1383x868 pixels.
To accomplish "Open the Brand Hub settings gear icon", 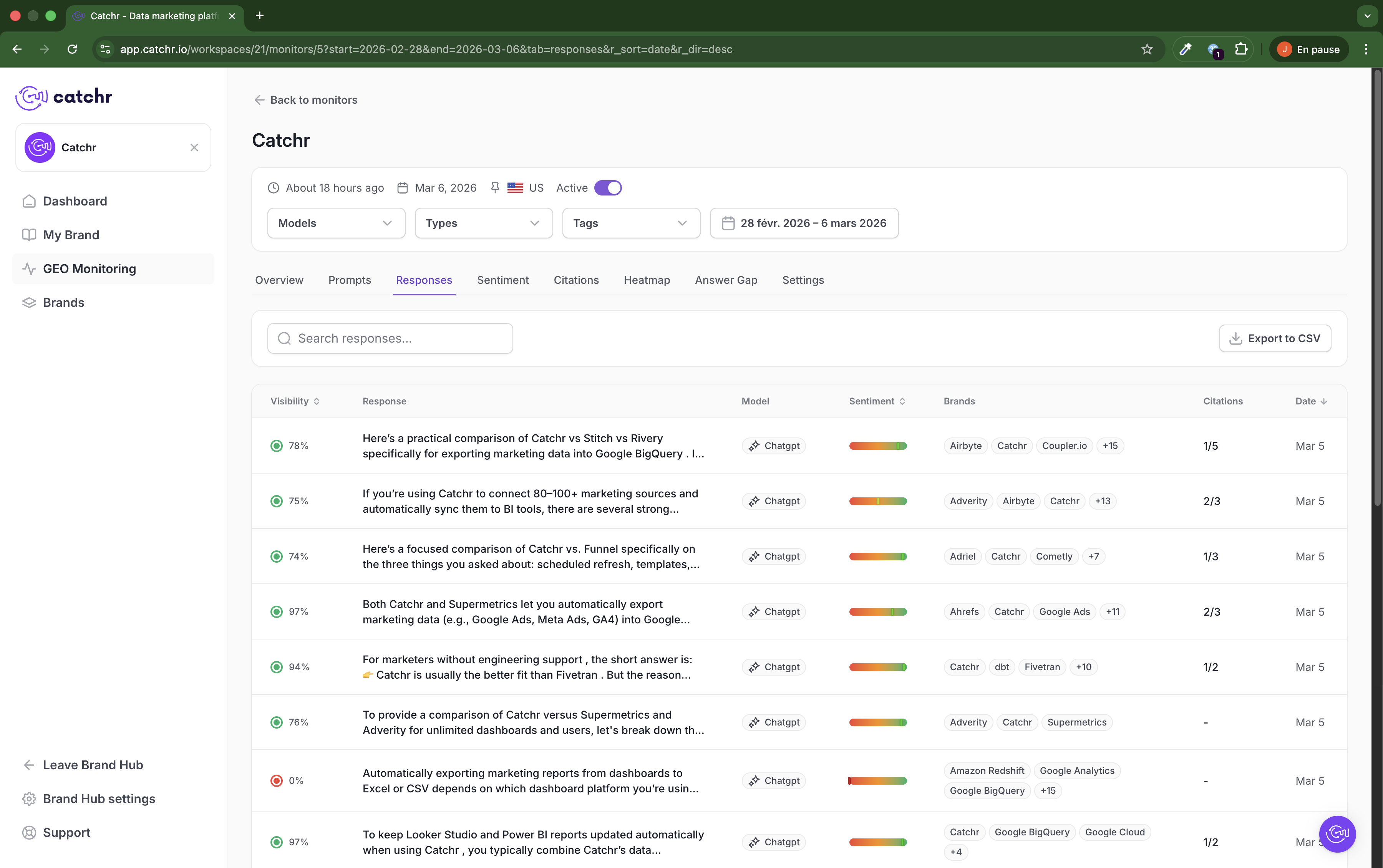I will (29, 798).
